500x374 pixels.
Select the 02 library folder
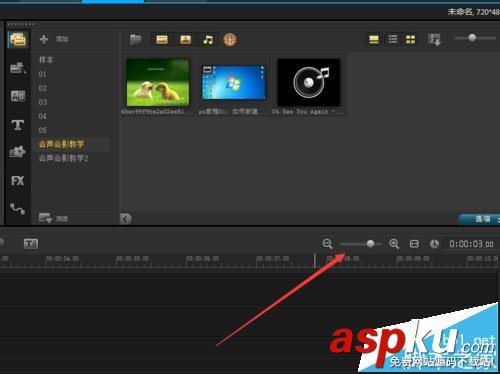42,88
